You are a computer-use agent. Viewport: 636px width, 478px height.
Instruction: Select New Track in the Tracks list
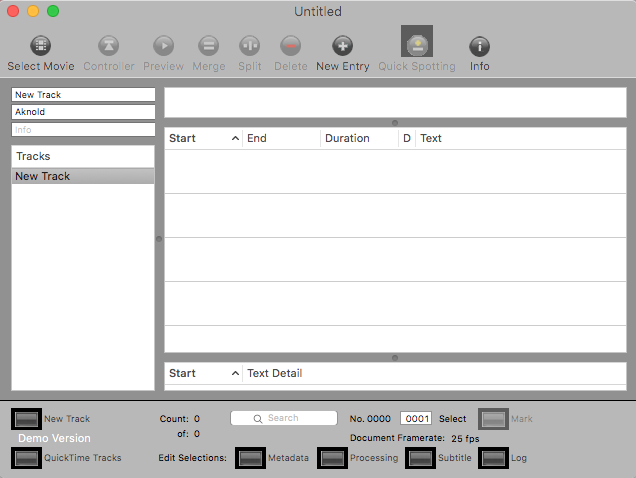point(83,176)
